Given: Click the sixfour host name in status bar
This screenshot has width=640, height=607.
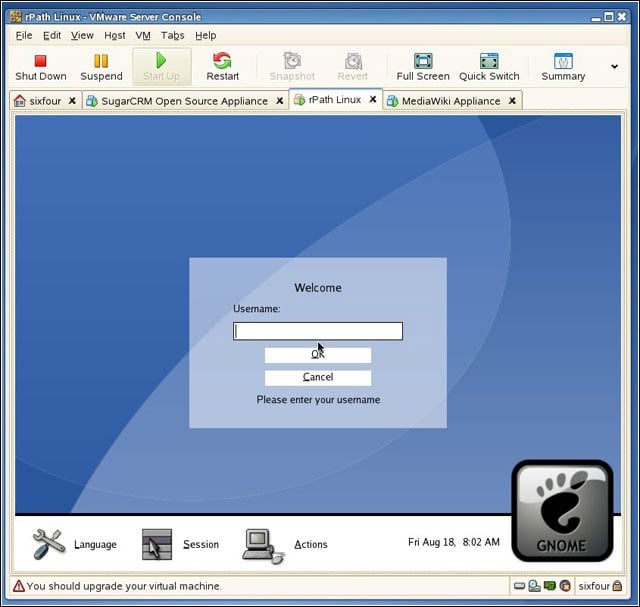Looking at the screenshot, I should pos(594,586).
